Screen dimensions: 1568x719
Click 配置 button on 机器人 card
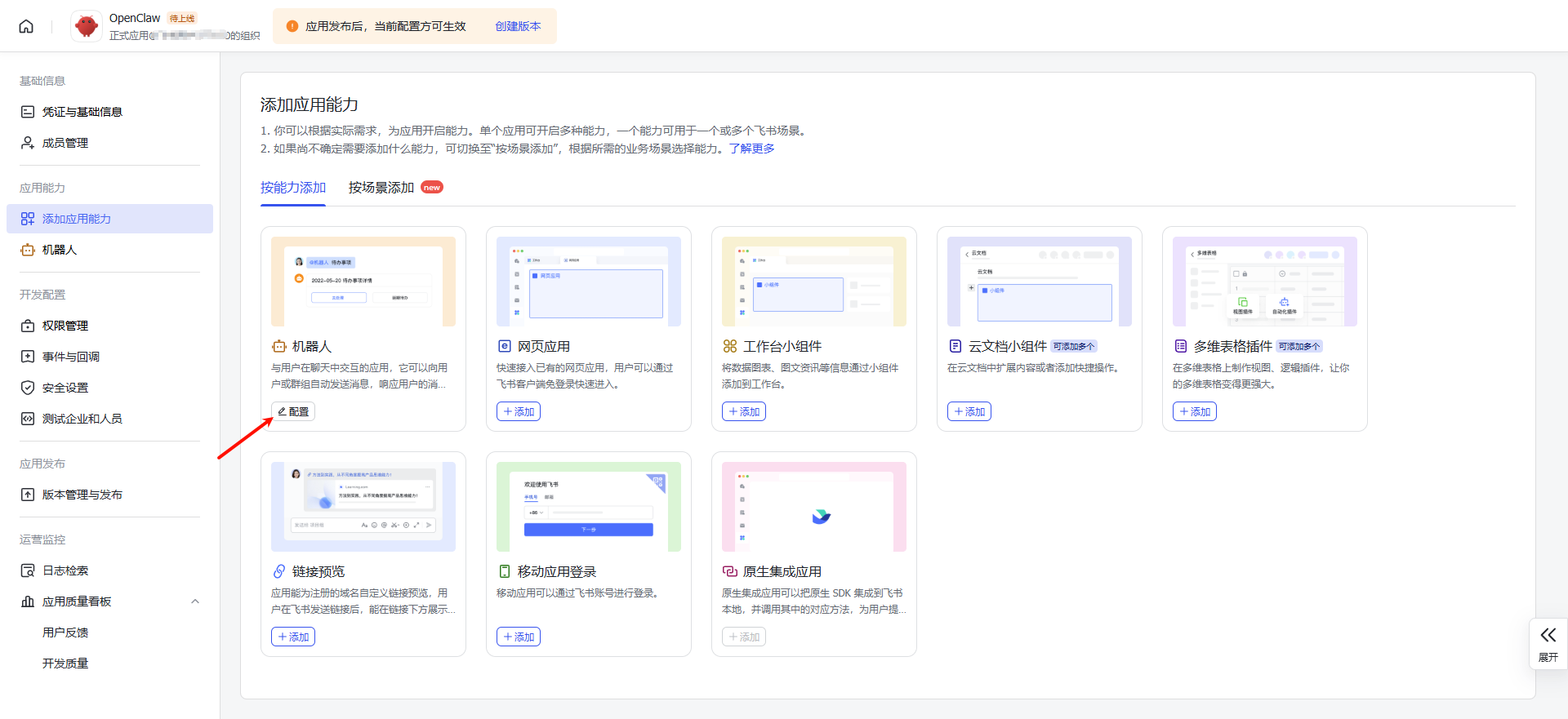tap(293, 411)
